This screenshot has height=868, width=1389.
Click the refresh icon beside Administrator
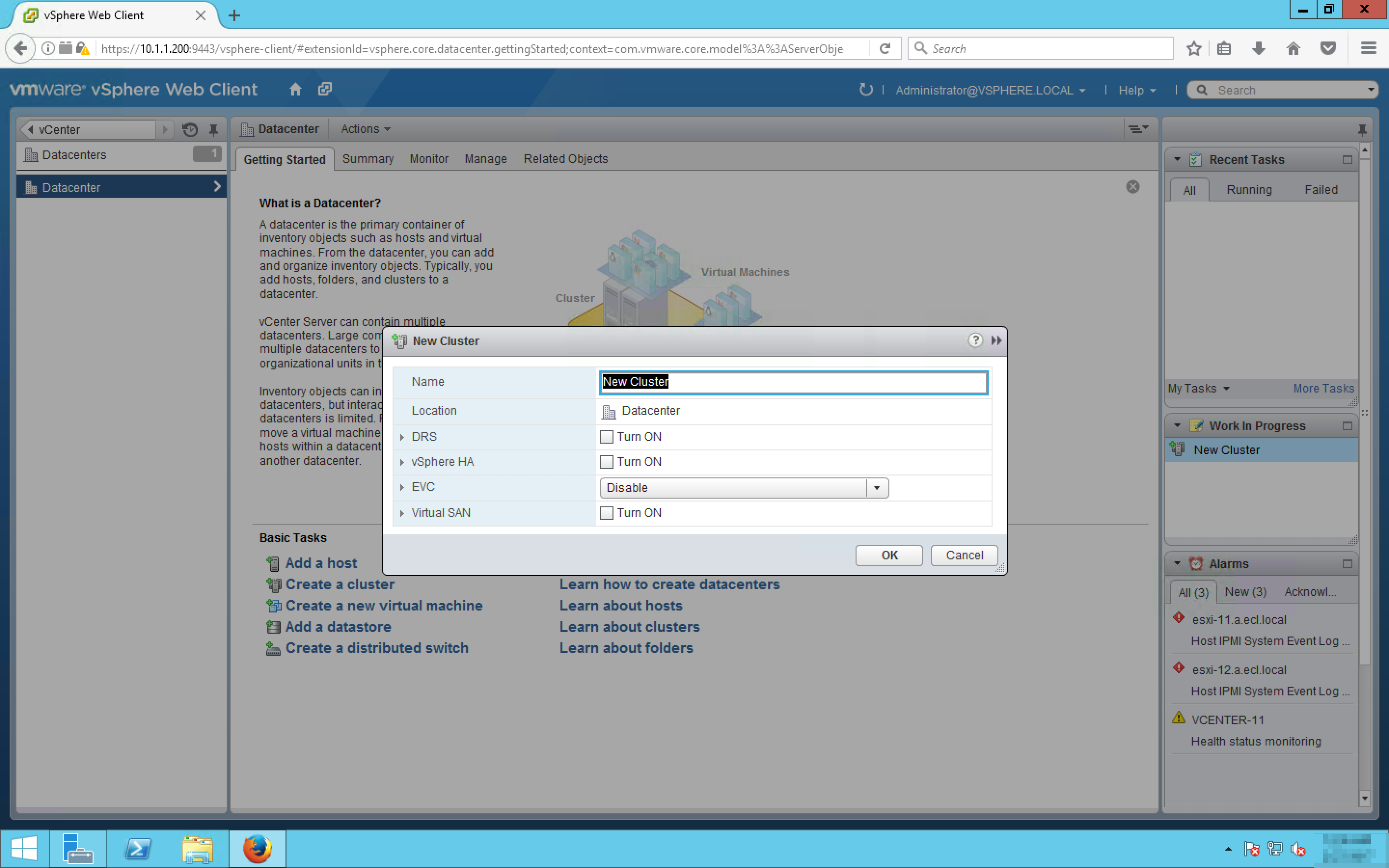866,90
